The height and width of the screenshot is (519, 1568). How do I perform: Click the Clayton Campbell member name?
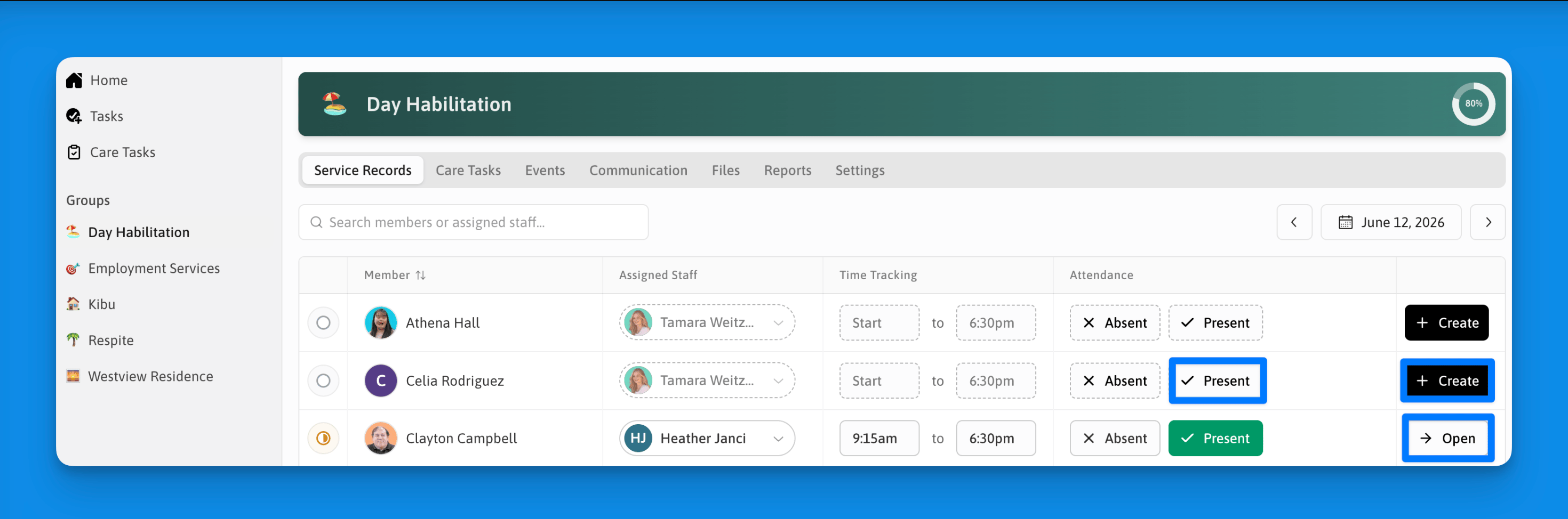coord(461,438)
